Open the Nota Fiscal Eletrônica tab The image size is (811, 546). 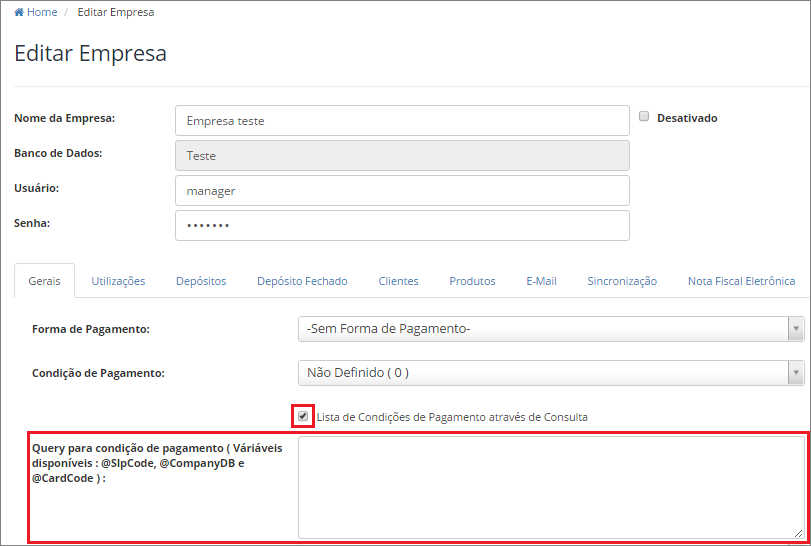click(741, 281)
